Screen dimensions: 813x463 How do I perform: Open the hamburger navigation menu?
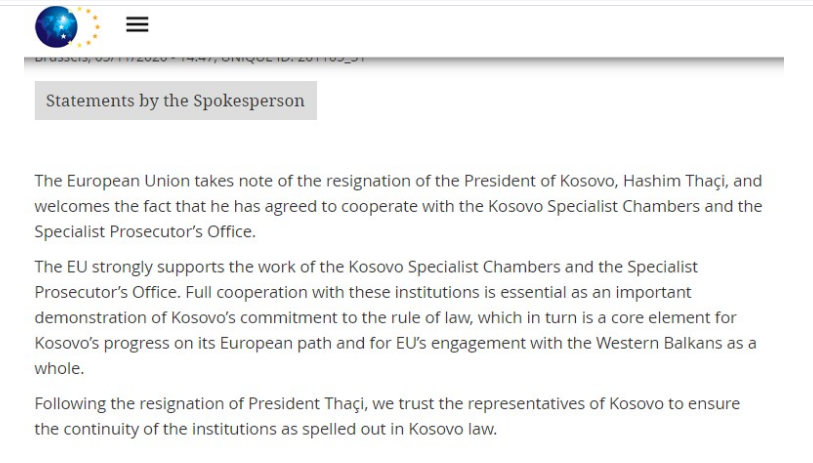(x=137, y=25)
